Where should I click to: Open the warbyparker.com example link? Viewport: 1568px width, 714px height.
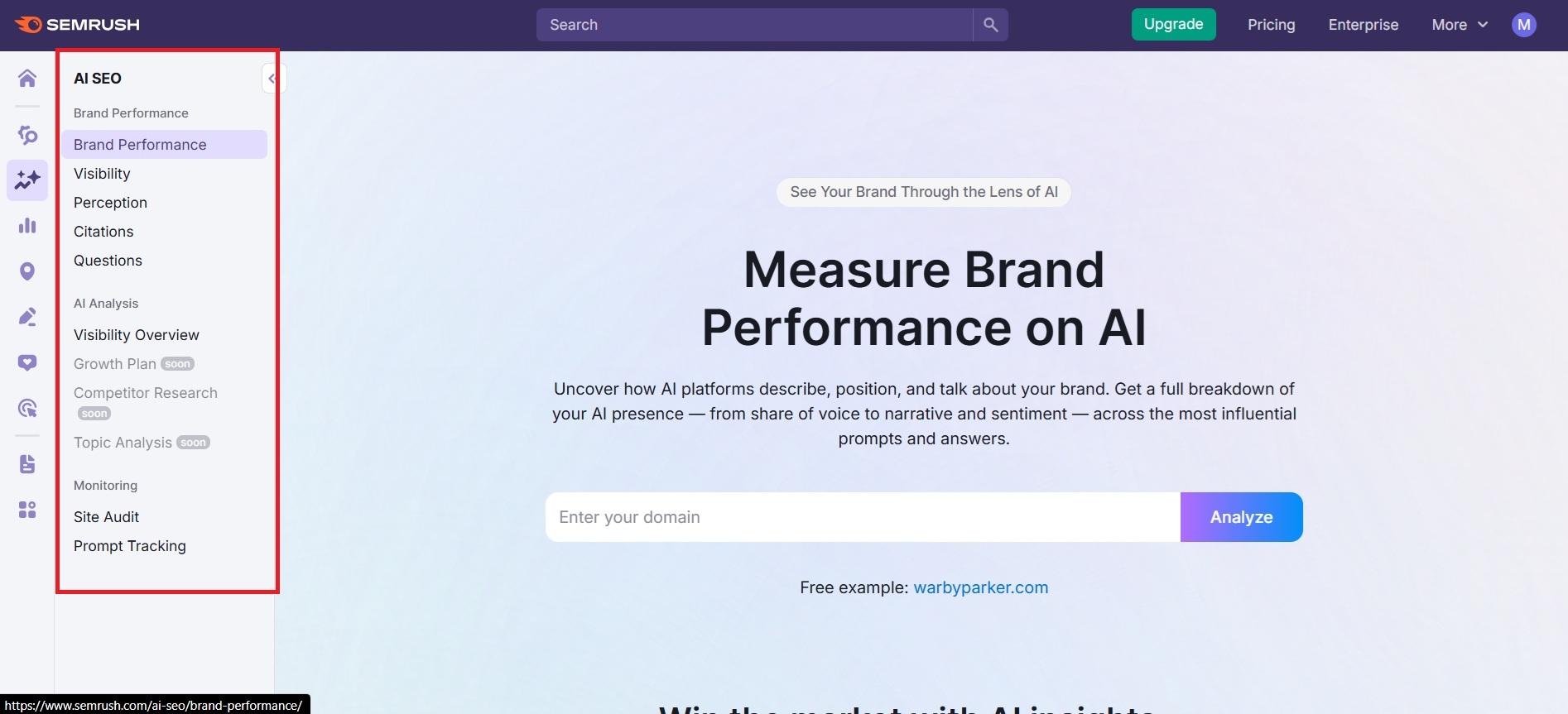click(x=980, y=587)
